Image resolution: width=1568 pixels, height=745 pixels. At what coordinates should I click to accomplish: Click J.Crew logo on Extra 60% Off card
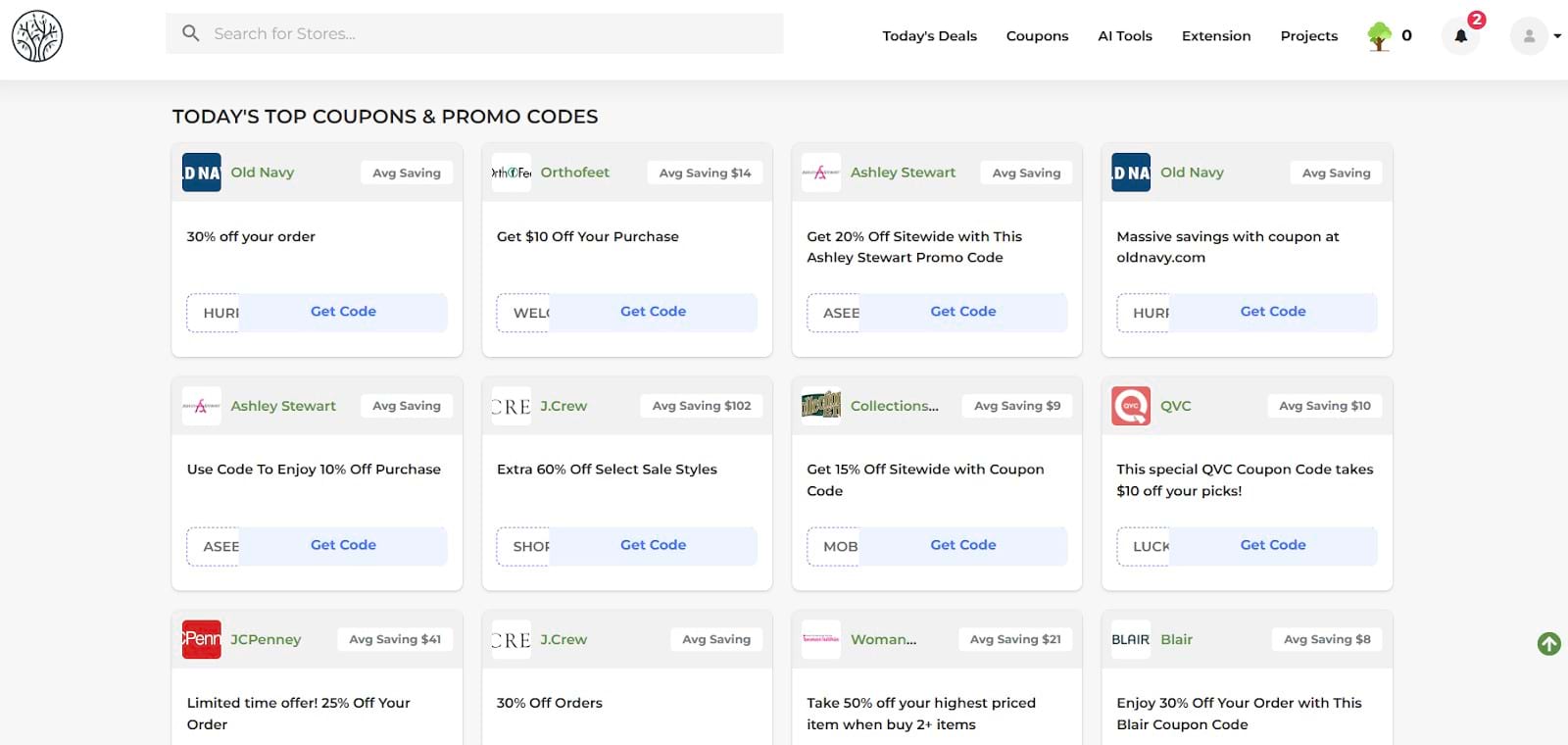click(x=511, y=406)
